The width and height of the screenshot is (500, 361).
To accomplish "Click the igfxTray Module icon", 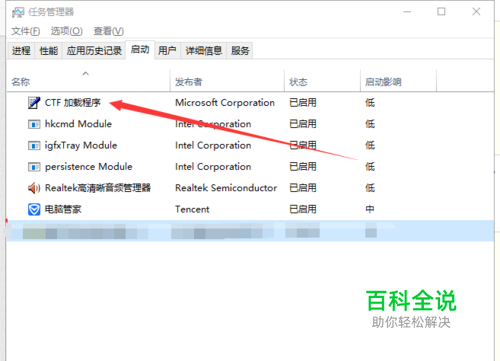I will (34, 146).
